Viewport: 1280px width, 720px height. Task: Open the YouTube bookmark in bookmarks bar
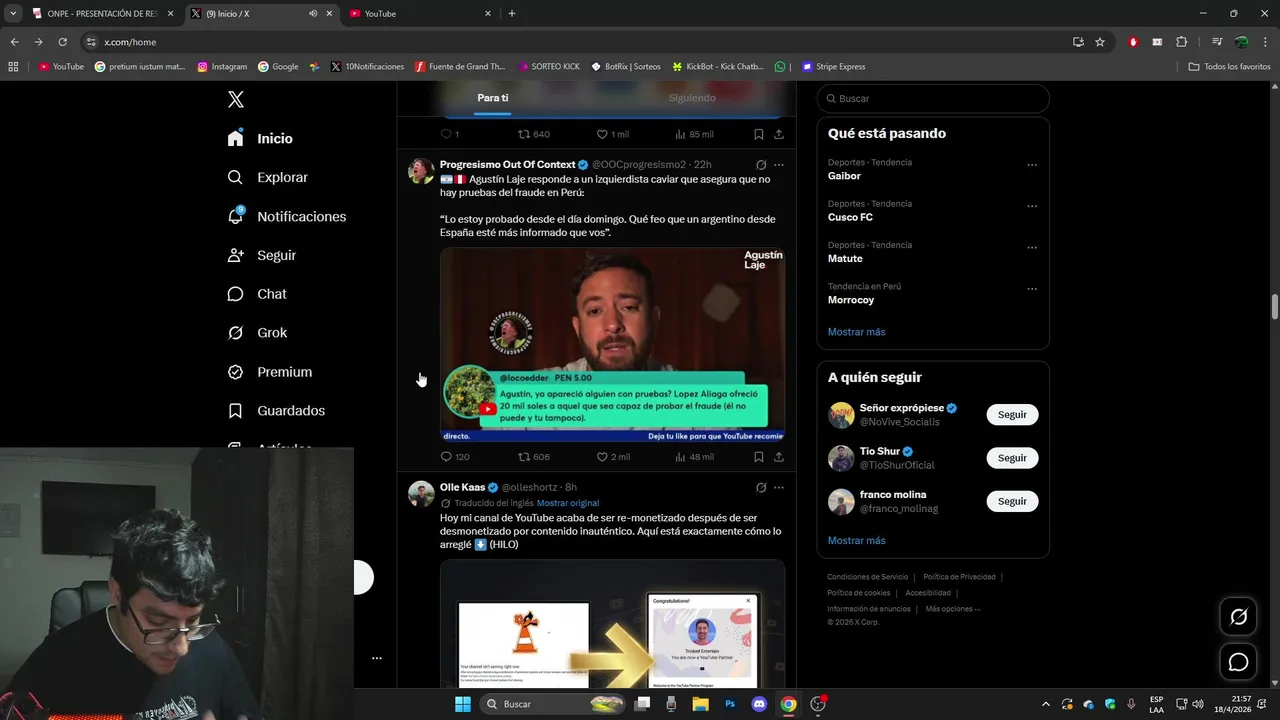pyautogui.click(x=61, y=67)
